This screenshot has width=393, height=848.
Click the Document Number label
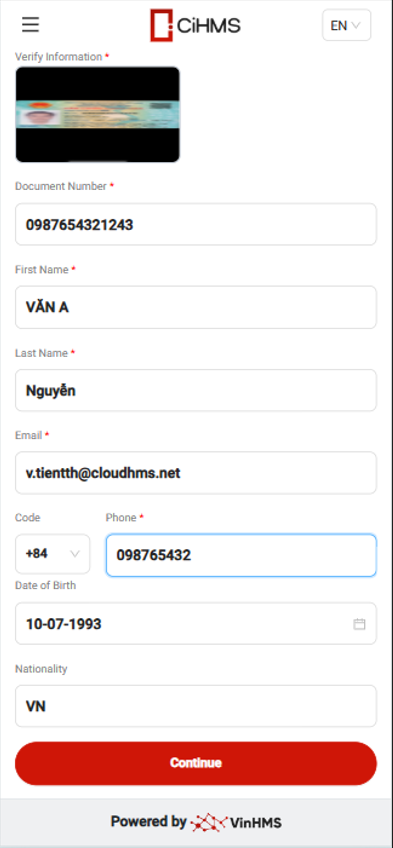tap(61, 186)
